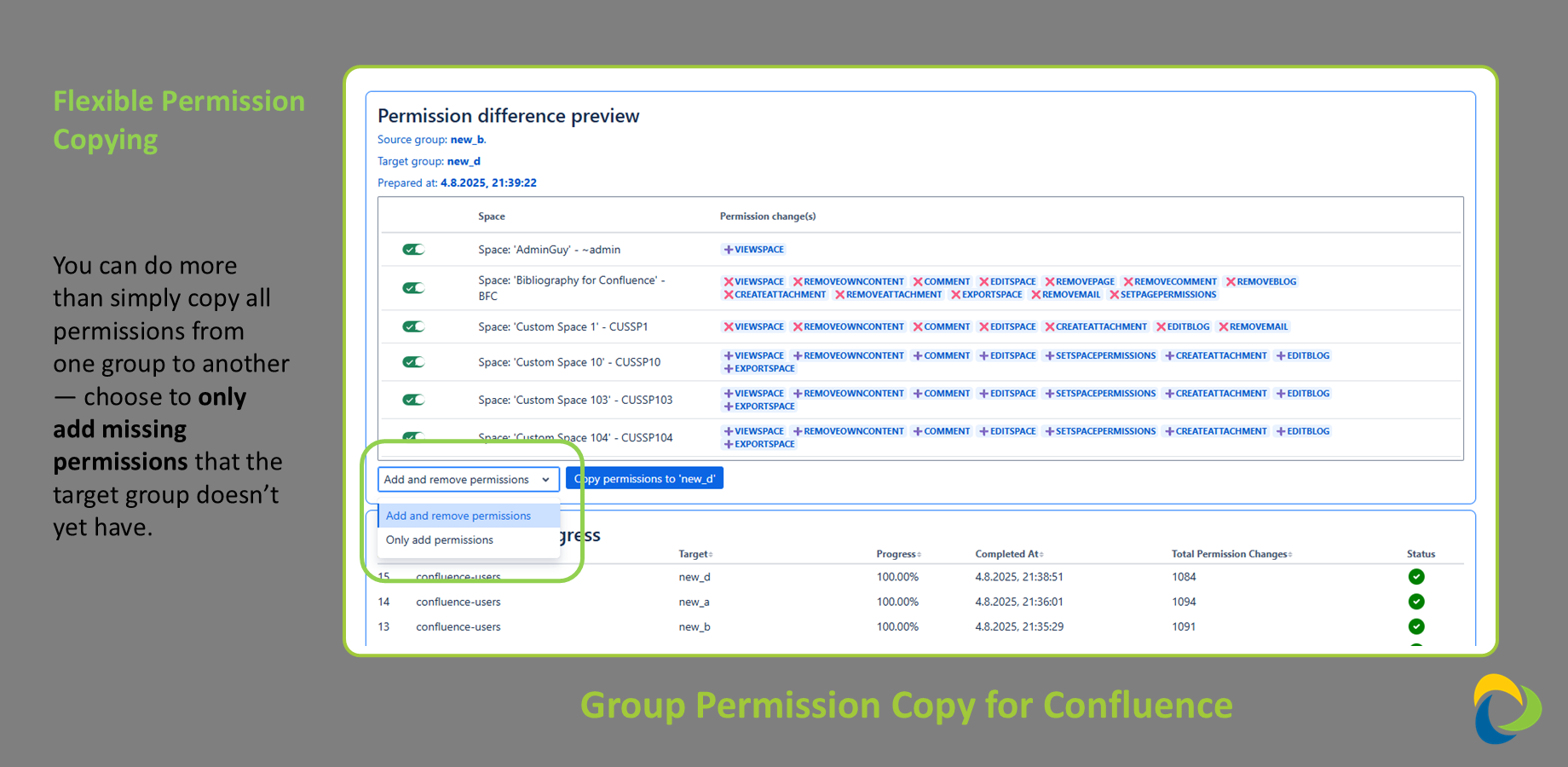Screen dimensions: 1568x767
Task: Click the Progress column sort arrows
Action: pos(919,554)
